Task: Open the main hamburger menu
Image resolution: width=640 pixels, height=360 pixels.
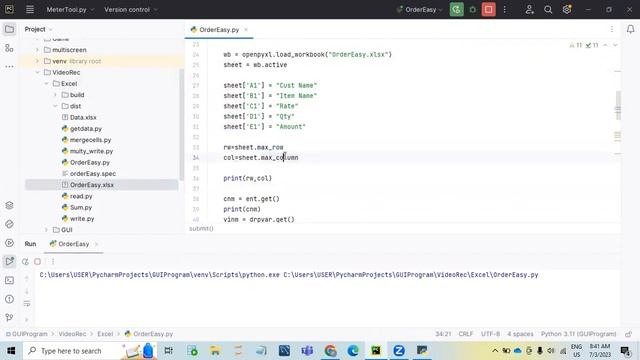Action: pos(30,9)
